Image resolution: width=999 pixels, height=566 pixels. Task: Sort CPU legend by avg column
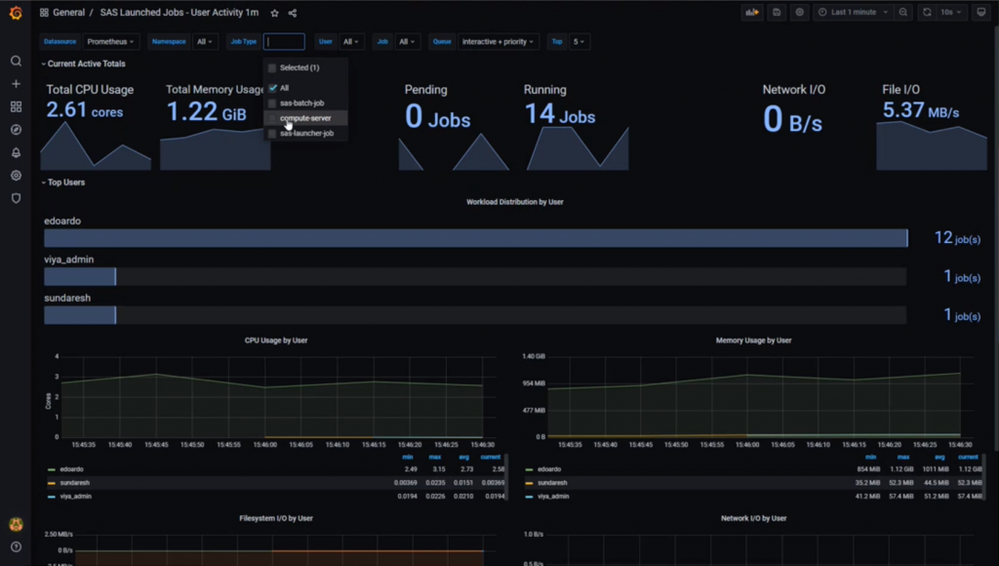click(x=464, y=457)
